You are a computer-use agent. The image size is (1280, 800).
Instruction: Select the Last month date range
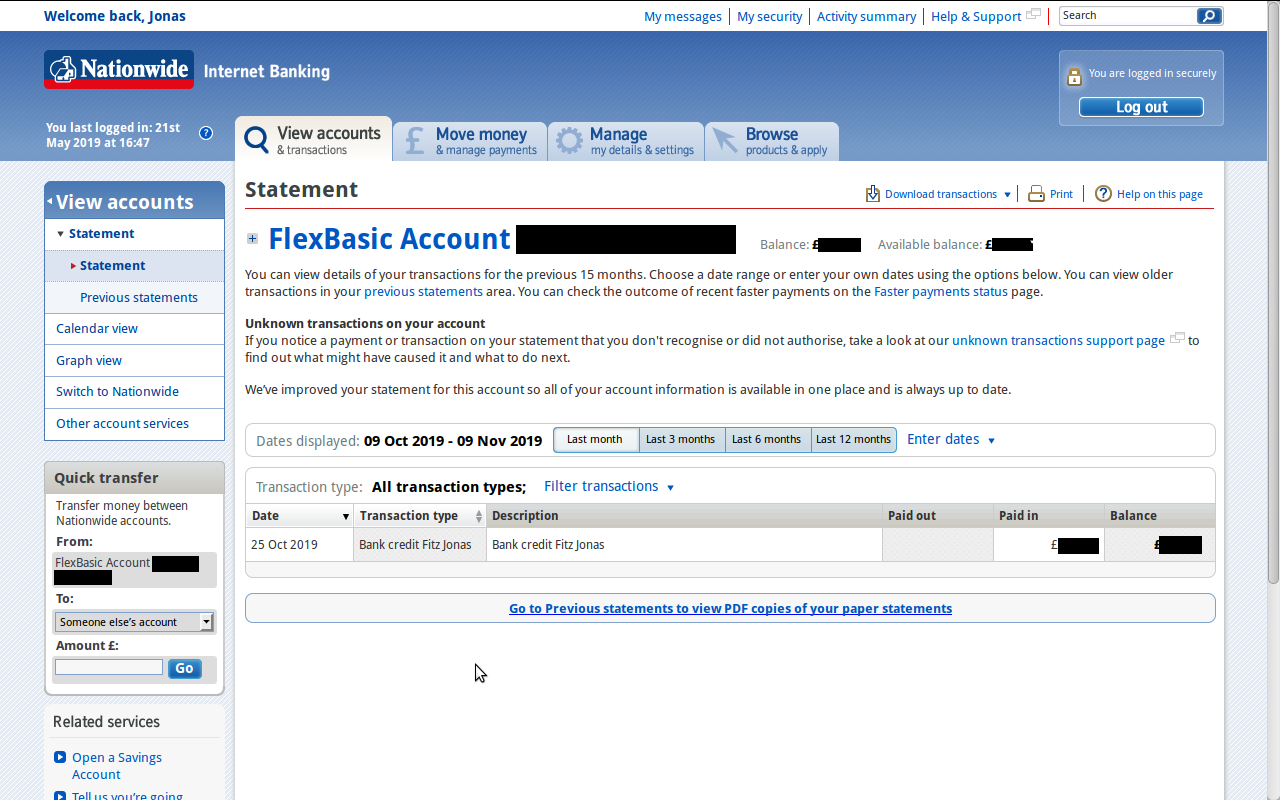pyautogui.click(x=595, y=440)
